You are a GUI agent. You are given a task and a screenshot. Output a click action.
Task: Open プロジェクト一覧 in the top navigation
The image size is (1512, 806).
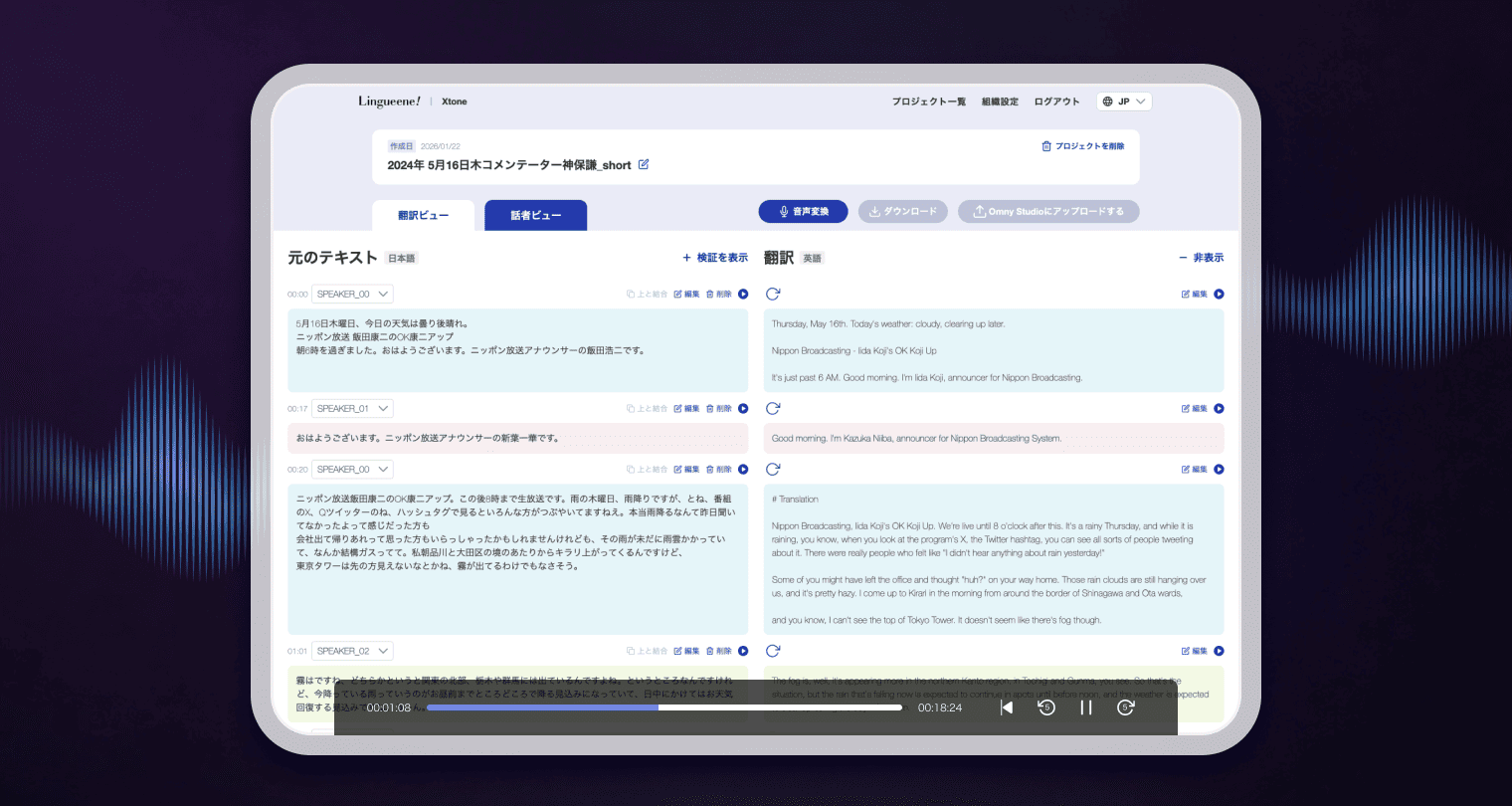tap(928, 101)
